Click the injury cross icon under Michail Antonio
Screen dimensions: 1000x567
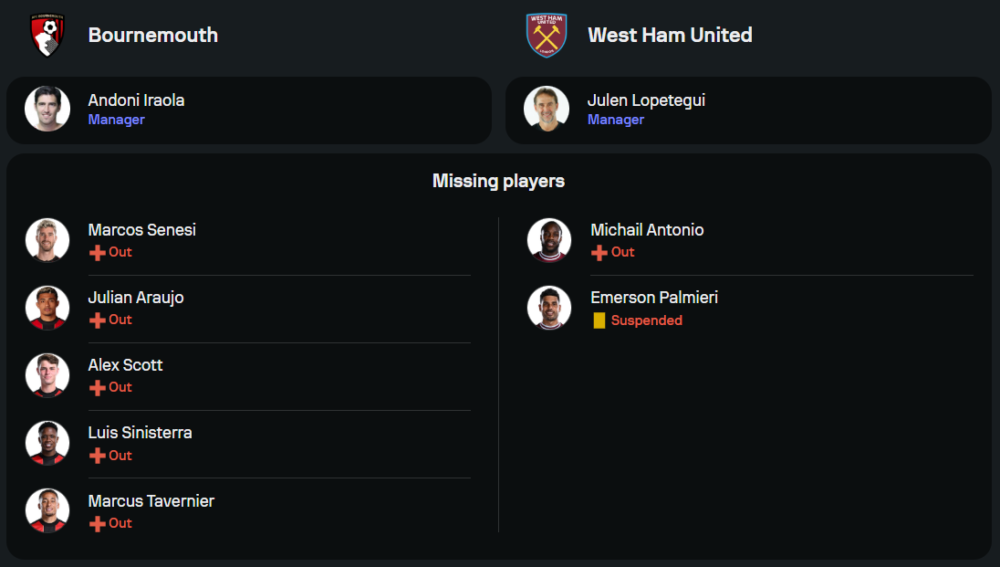click(x=599, y=253)
